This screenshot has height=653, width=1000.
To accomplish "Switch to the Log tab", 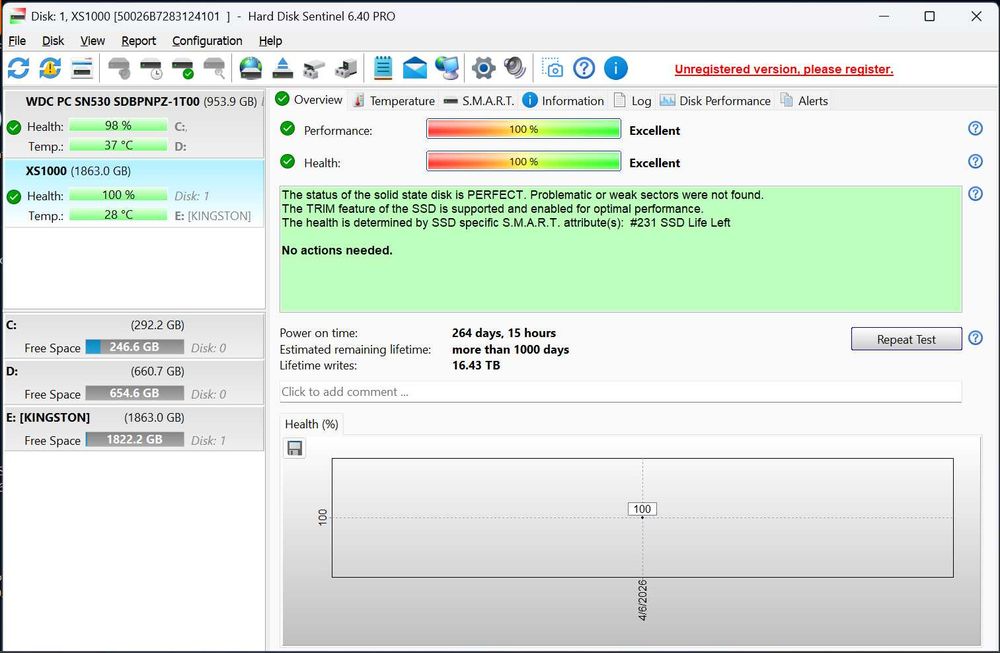I will (633, 101).
